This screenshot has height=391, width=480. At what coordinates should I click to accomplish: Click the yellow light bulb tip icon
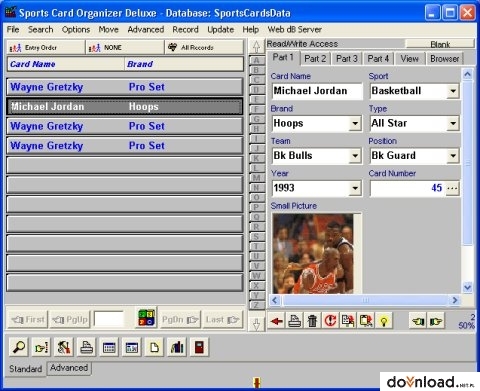coord(384,321)
